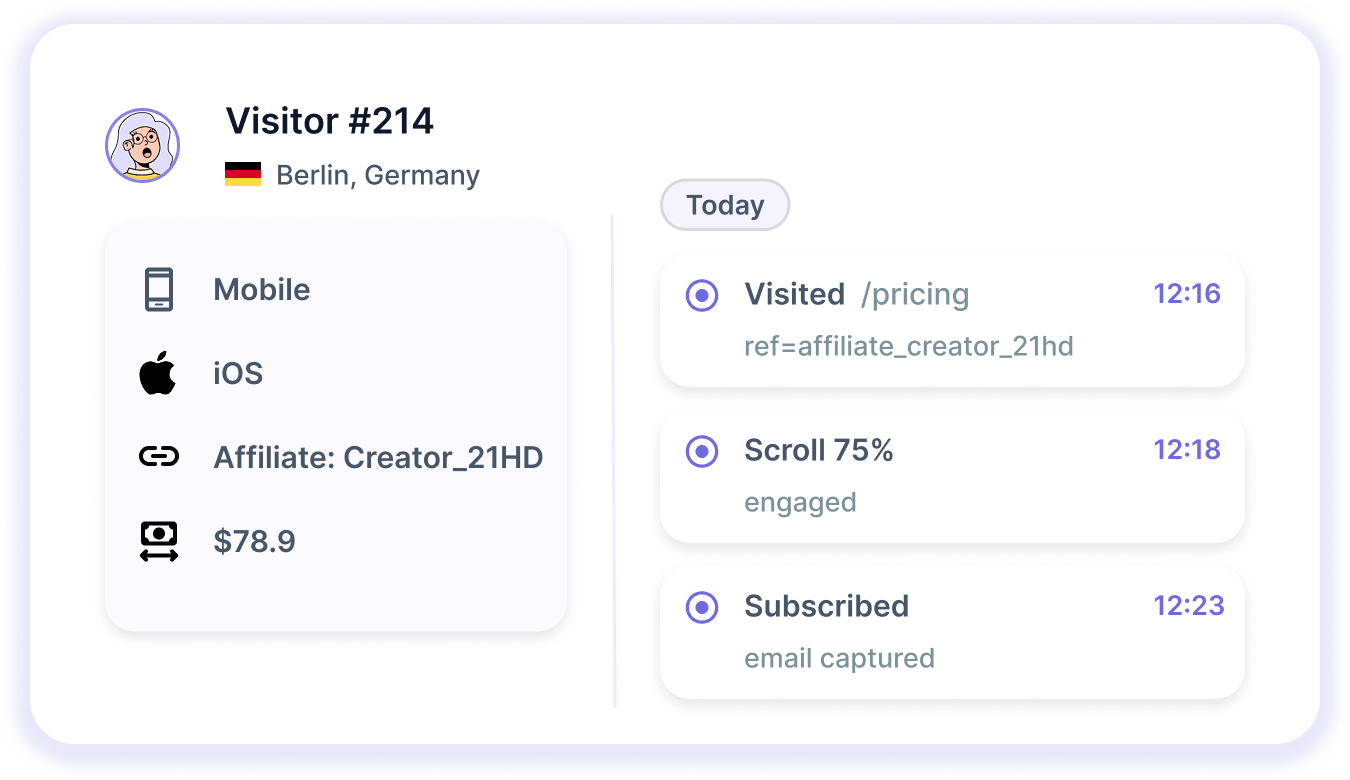
Task: Click the Berlin, Germany location text
Action: pos(378,175)
